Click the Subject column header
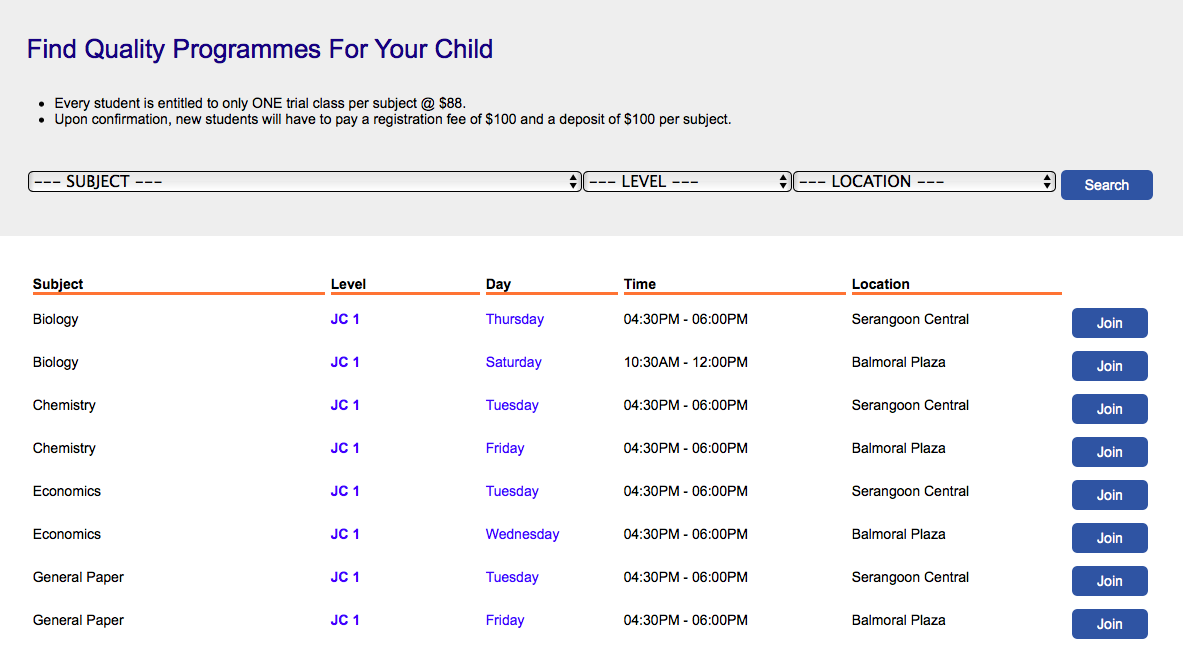1183x649 pixels. click(58, 284)
